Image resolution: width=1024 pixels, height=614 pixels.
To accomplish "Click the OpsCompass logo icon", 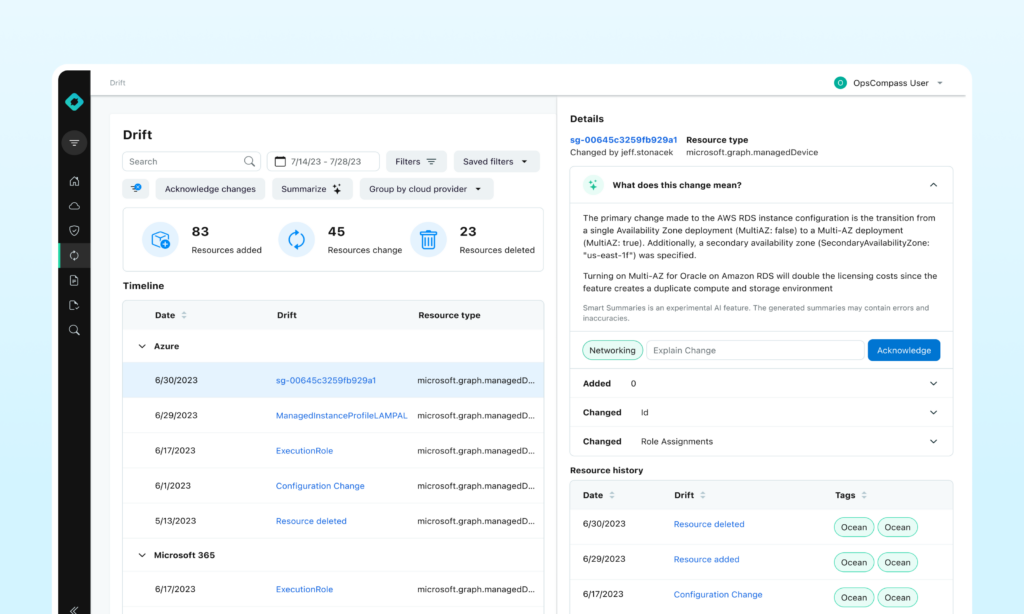I will [x=74, y=102].
